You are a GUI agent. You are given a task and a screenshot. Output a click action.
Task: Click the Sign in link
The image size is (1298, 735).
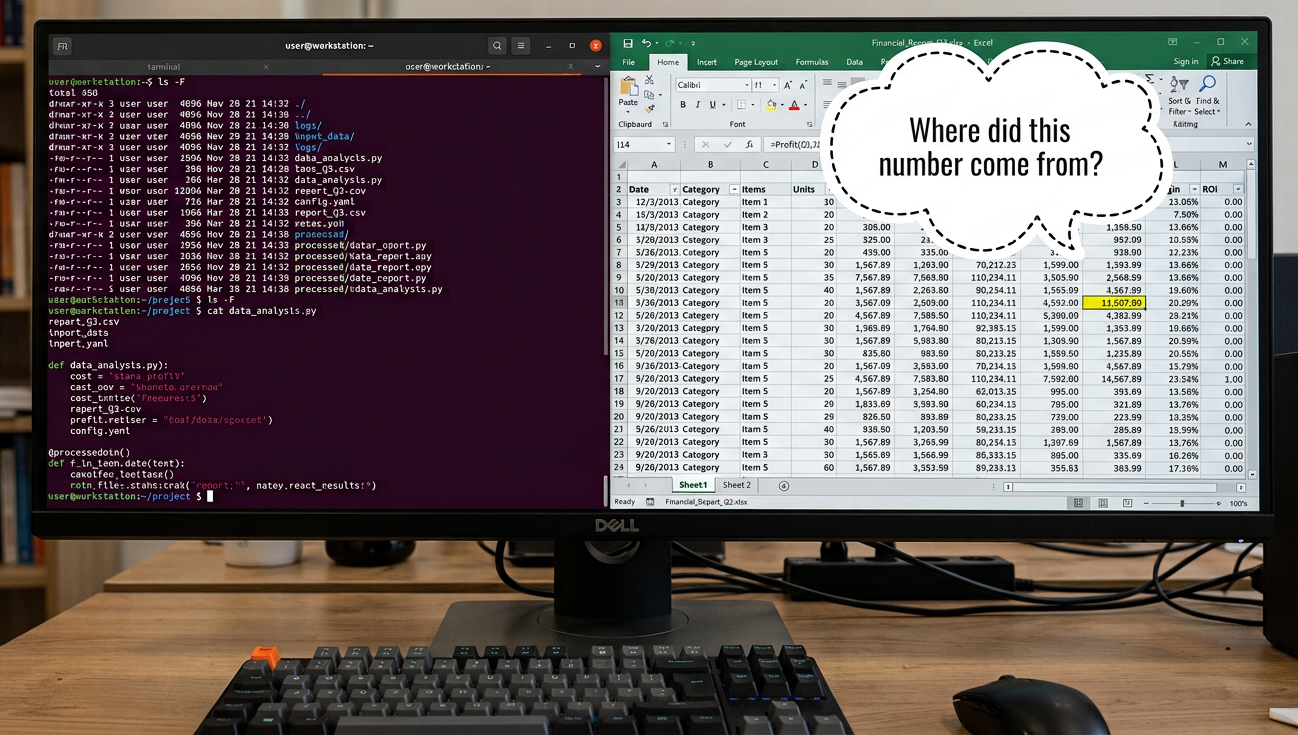1186,61
